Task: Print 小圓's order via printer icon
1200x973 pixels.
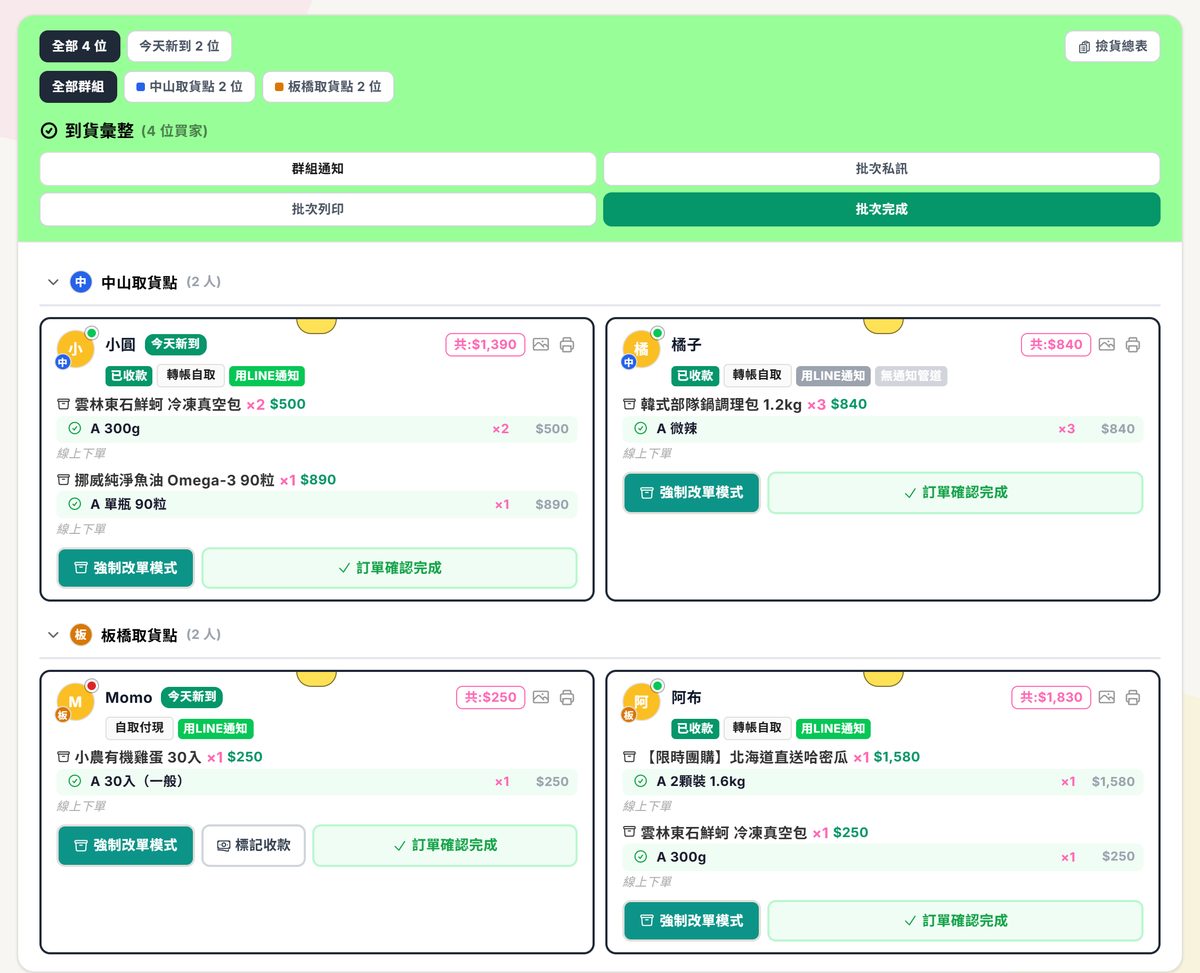Action: click(567, 345)
